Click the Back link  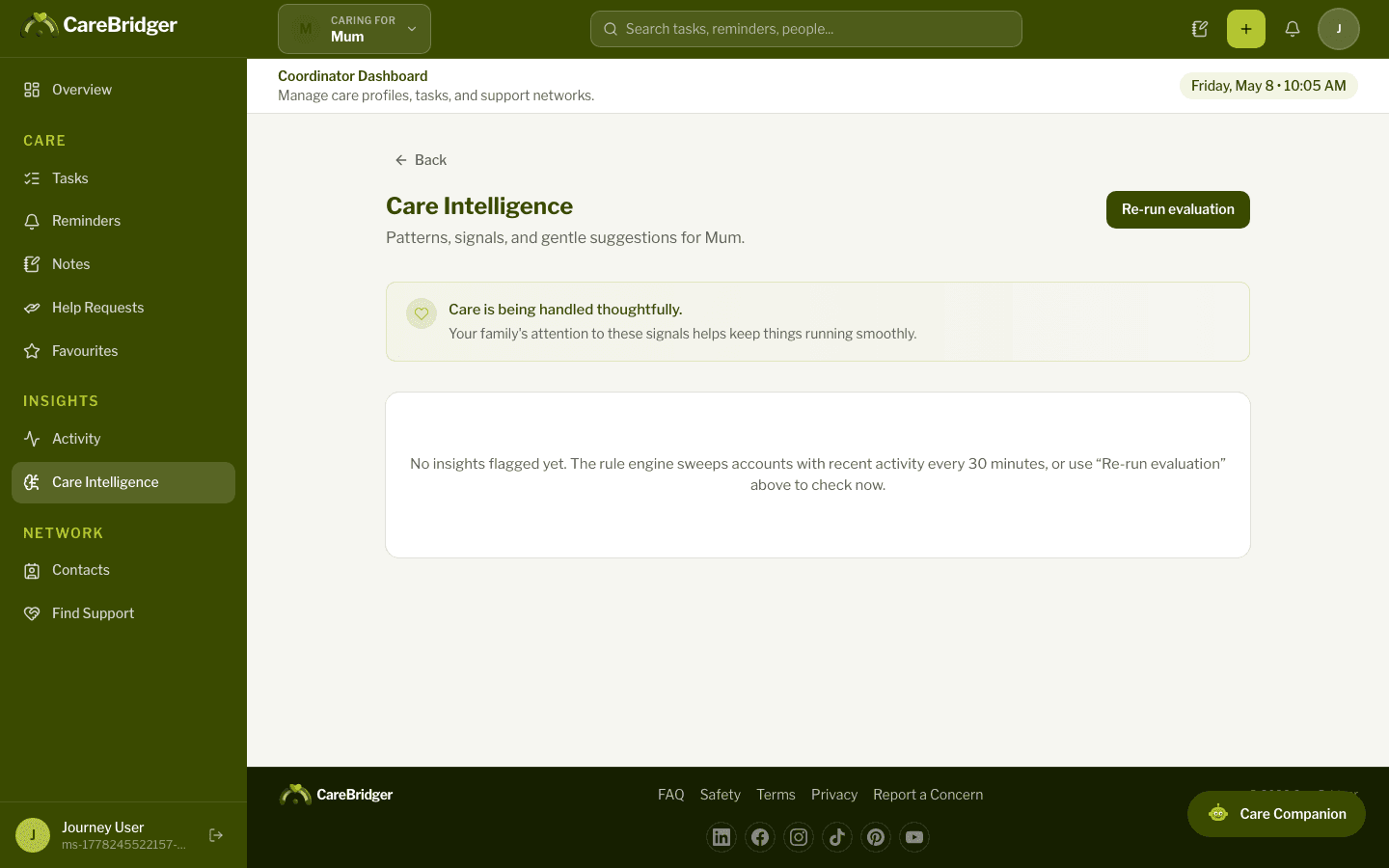click(x=421, y=160)
